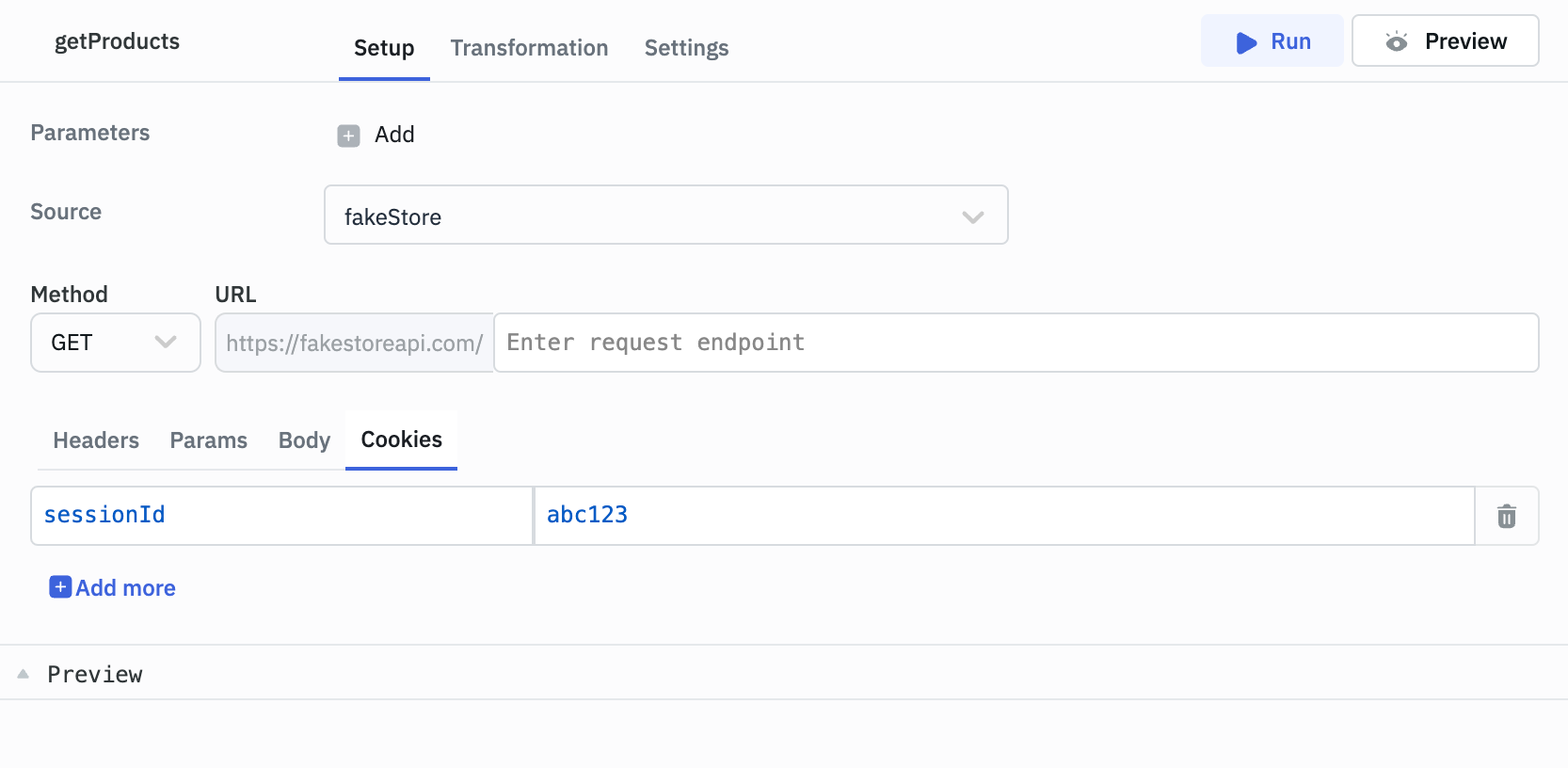The width and height of the screenshot is (1568, 768).
Task: Focus the request endpoint input field
Action: click(x=1015, y=343)
